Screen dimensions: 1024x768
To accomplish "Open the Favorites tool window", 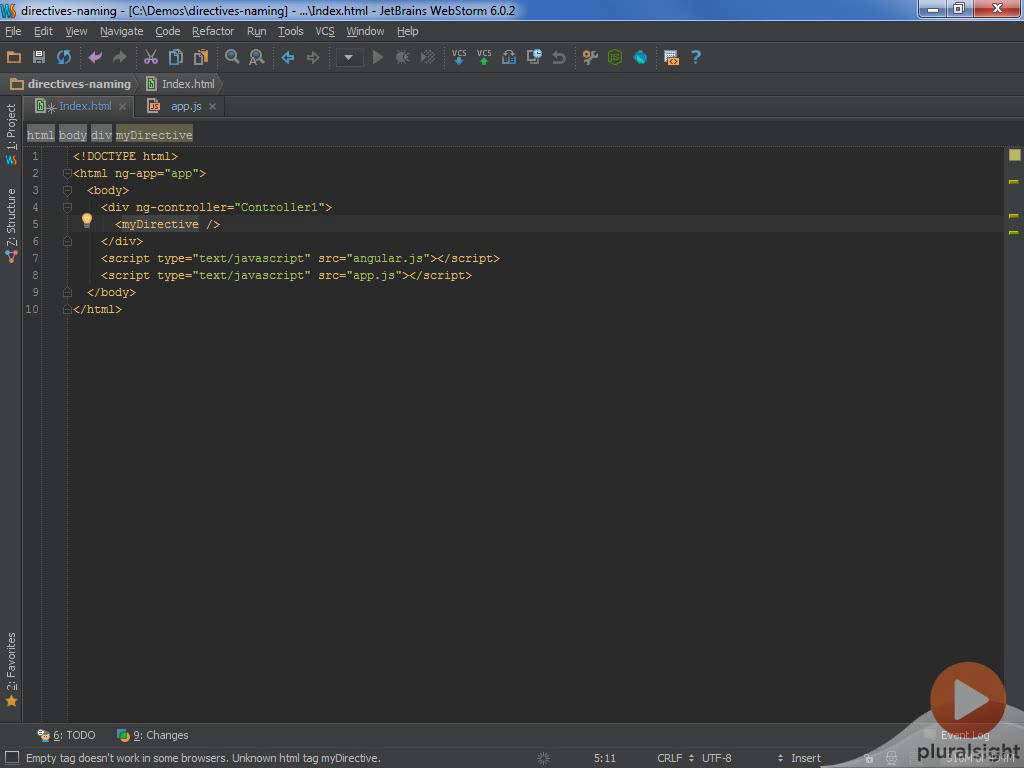I will (11, 669).
